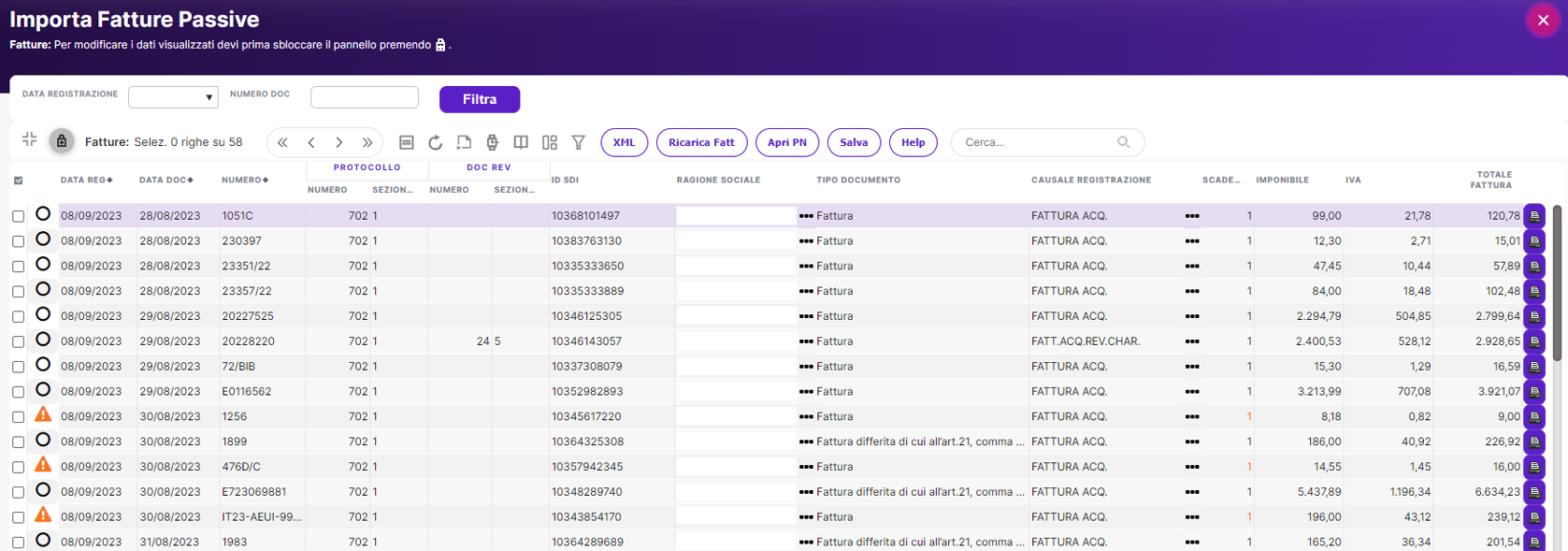The height and width of the screenshot is (551, 1568).
Task: Click the Ricarica Fatt button
Action: click(701, 142)
